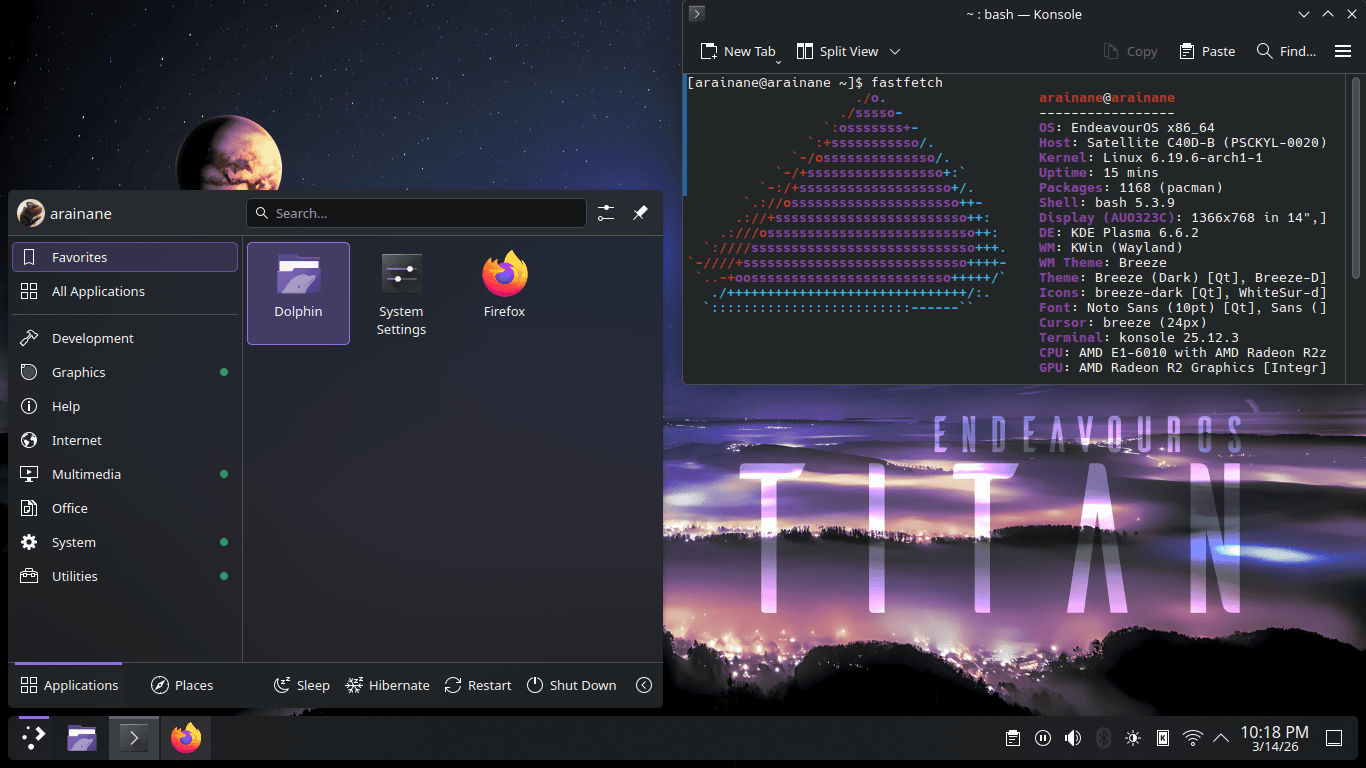Click the arainane user avatar
Screen dimensions: 1366x768
31,213
